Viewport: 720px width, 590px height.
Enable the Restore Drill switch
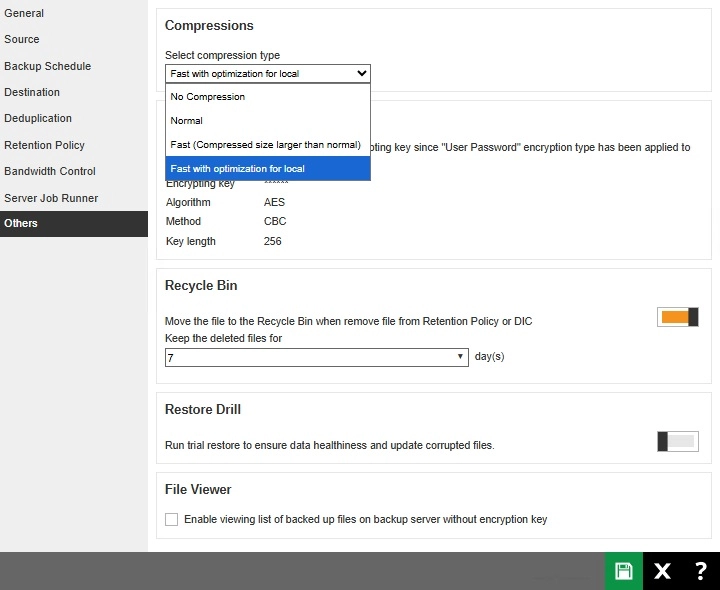pyautogui.click(x=678, y=441)
